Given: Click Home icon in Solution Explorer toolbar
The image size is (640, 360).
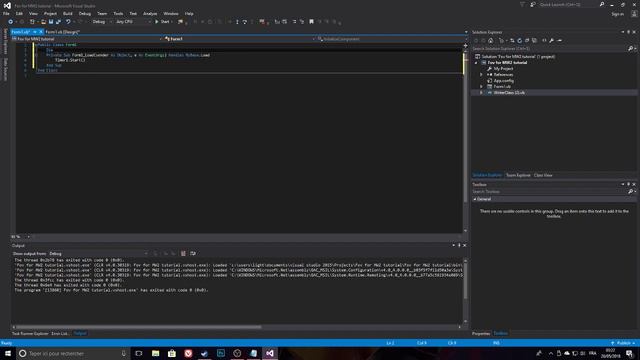Looking at the screenshot, I should [491, 40].
